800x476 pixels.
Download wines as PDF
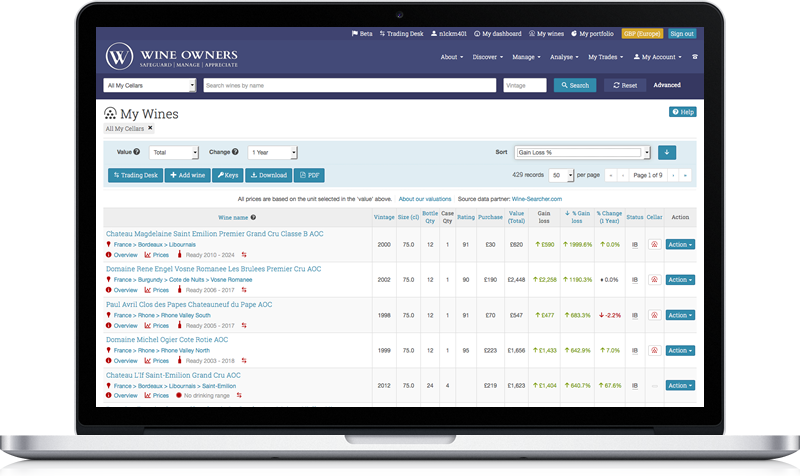coord(308,175)
